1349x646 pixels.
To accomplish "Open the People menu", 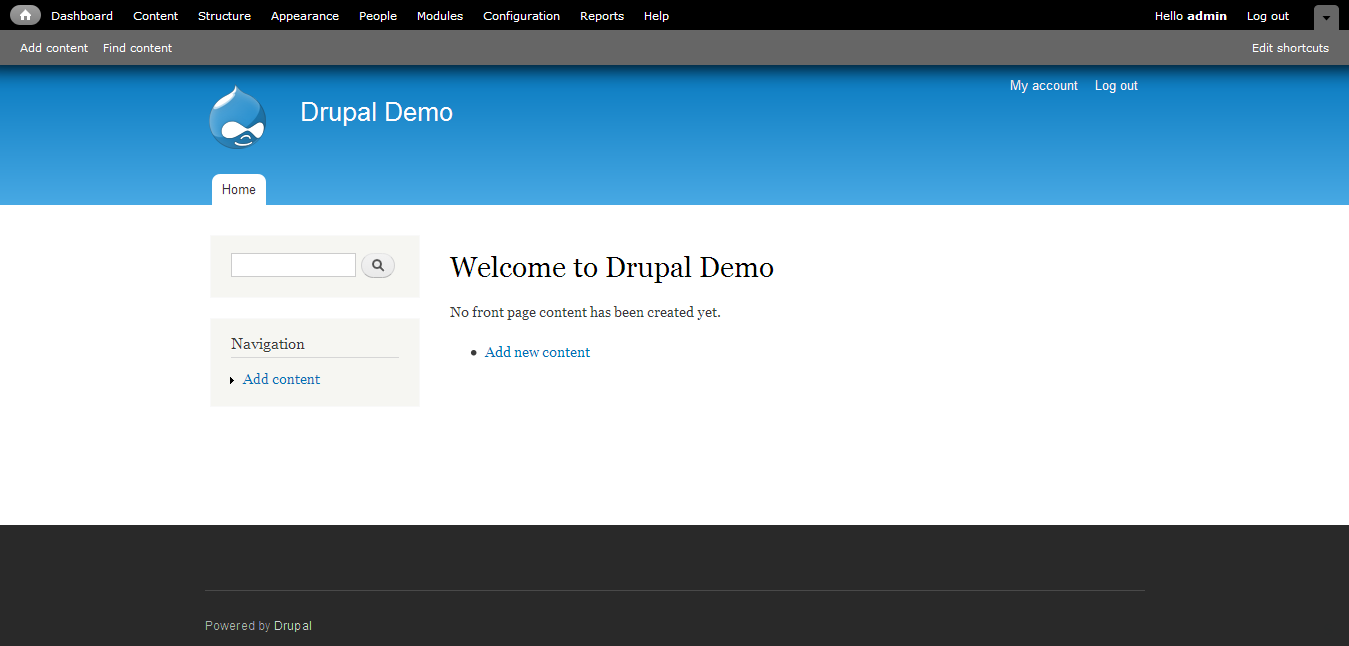I will [378, 16].
